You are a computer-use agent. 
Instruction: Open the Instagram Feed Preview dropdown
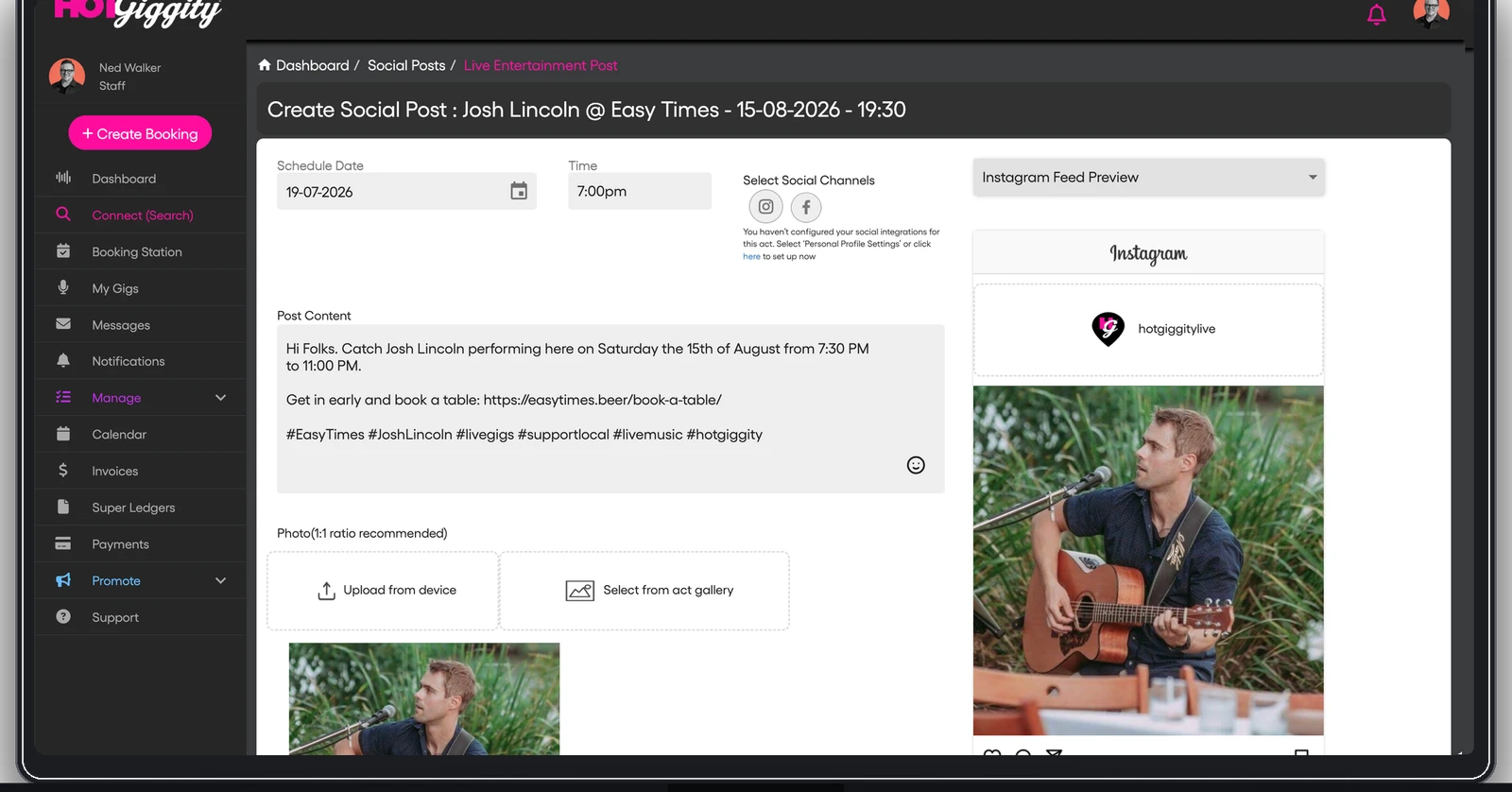[1149, 178]
